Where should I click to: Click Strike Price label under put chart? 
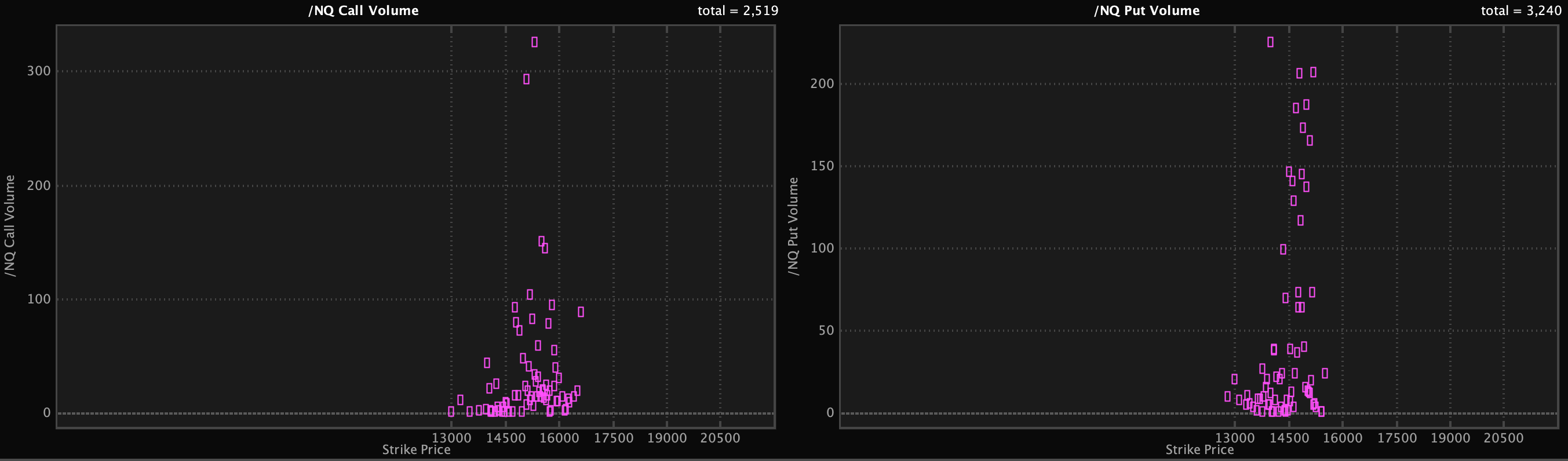coord(1199,449)
